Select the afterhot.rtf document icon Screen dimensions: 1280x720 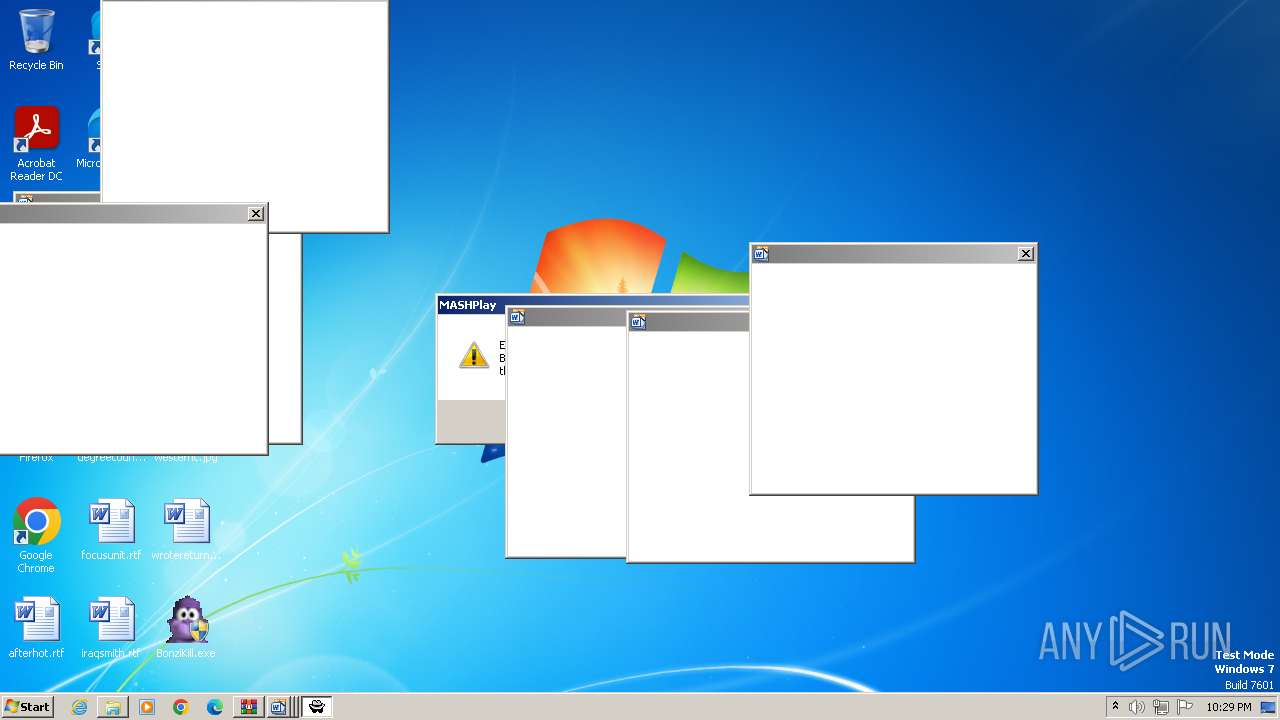(x=36, y=628)
